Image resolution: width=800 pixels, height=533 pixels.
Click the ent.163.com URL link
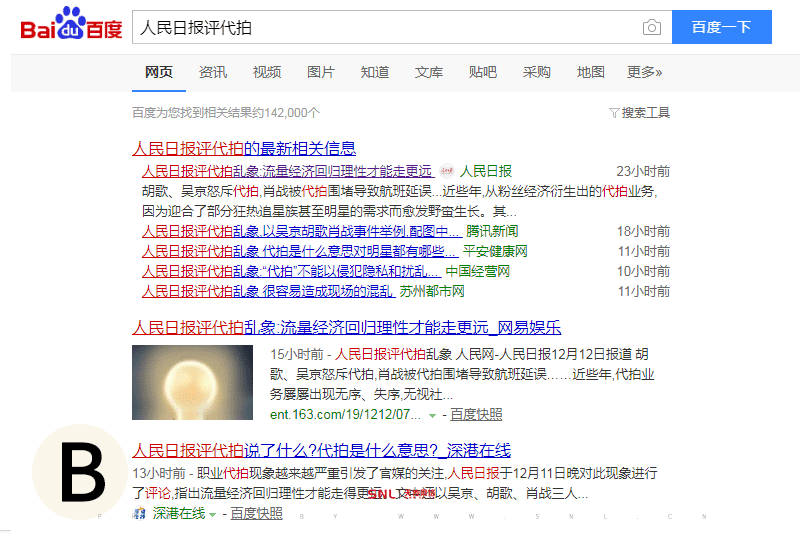coord(345,414)
